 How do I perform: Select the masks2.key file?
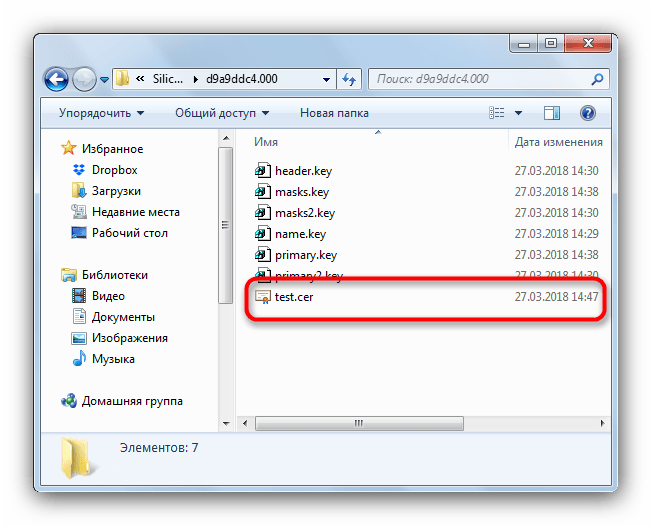pyautogui.click(x=305, y=213)
